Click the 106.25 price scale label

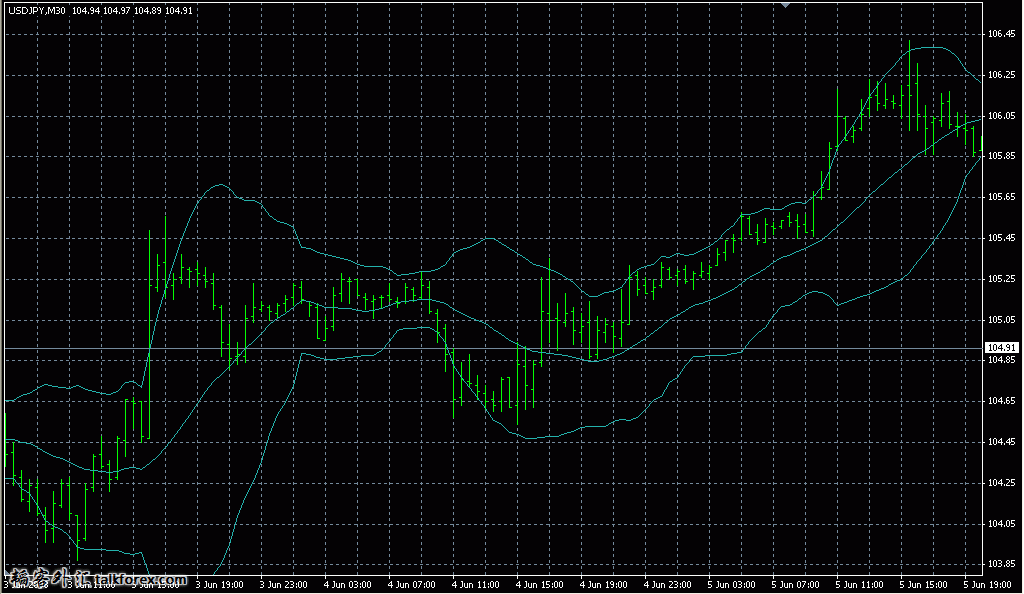coord(1001,75)
